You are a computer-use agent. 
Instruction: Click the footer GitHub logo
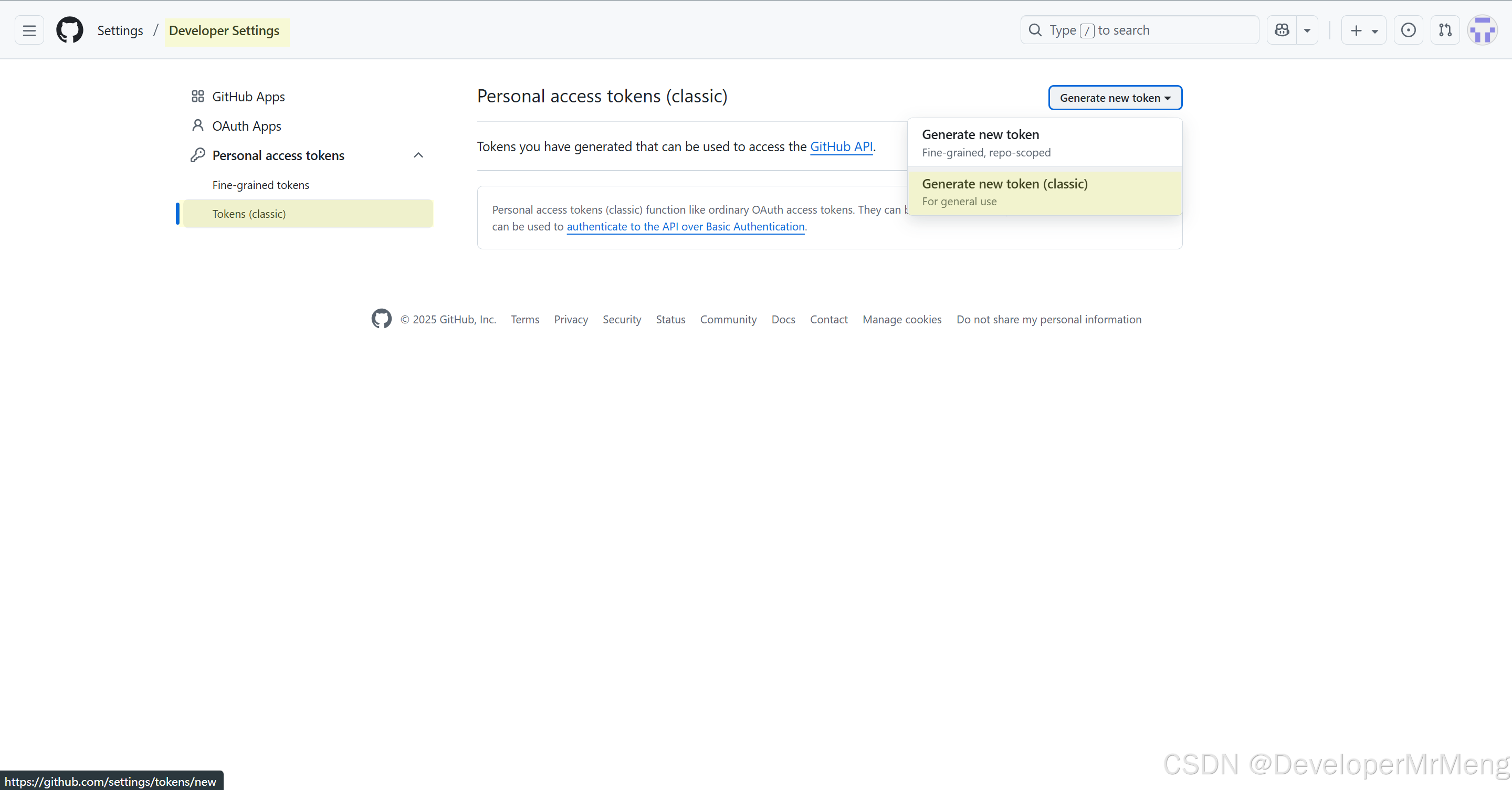coord(382,319)
